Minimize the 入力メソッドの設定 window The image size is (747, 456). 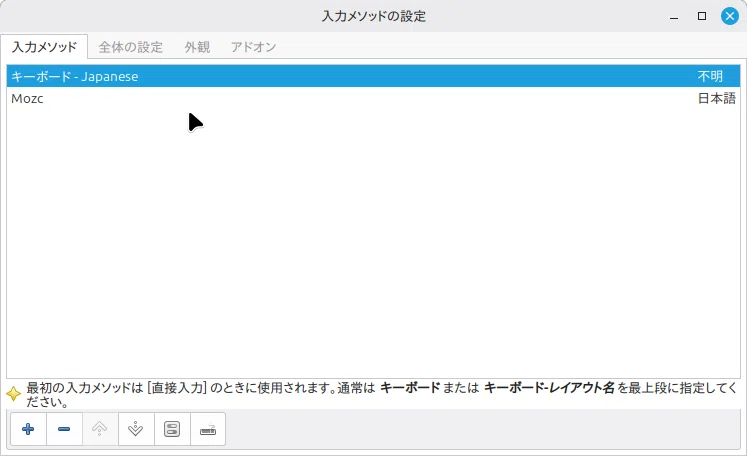point(674,17)
